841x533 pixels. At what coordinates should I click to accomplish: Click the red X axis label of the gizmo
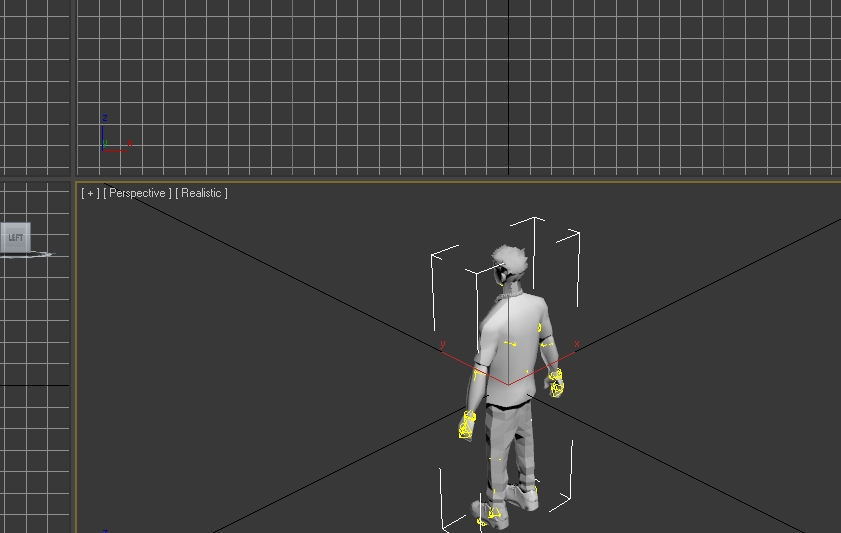tap(577, 345)
